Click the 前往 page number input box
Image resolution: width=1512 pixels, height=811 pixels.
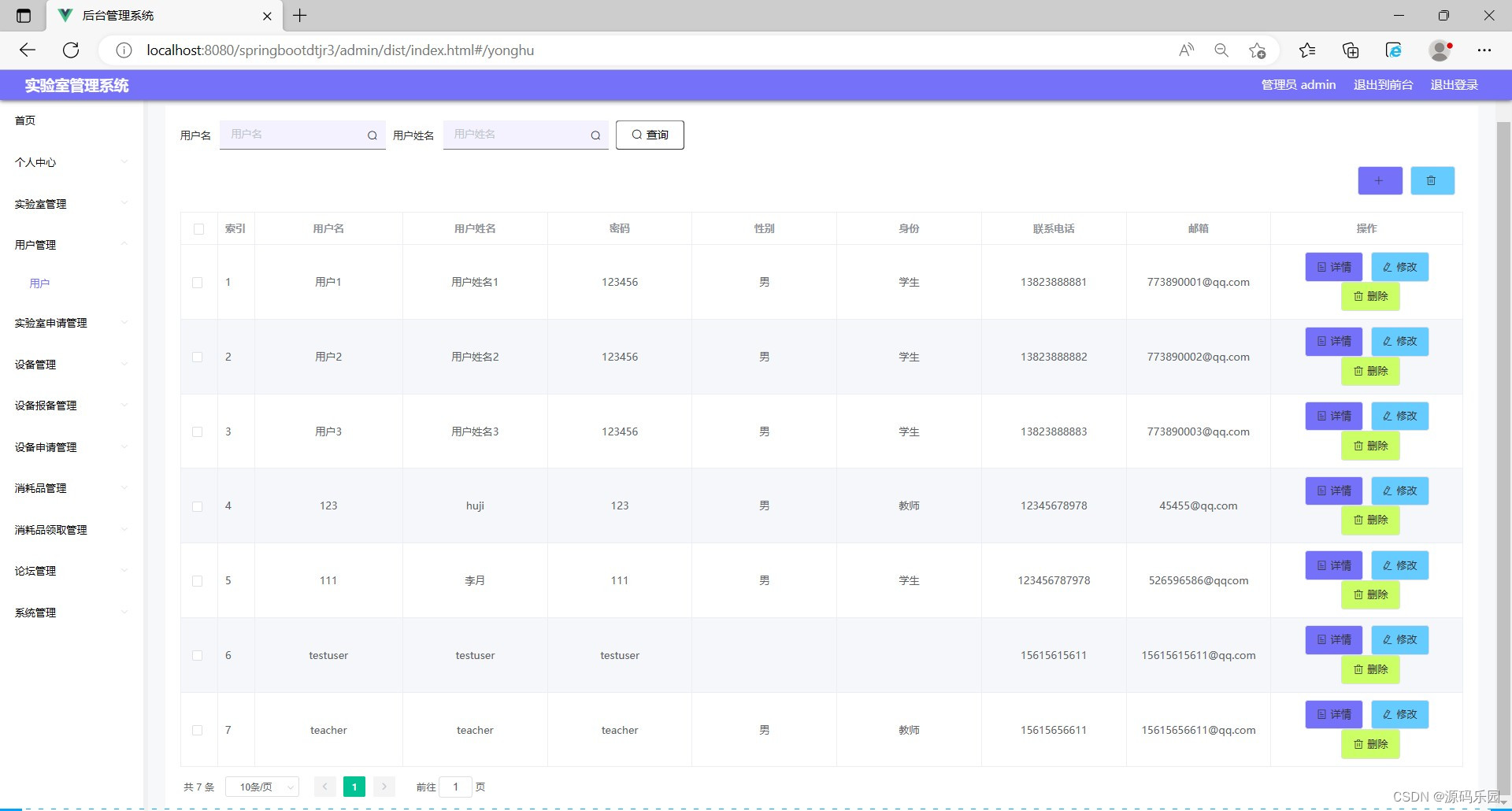point(455,786)
